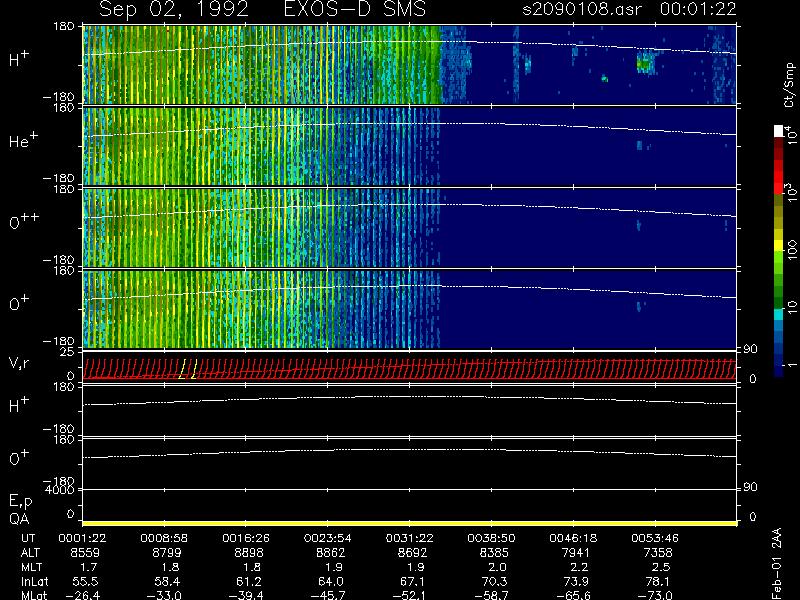Viewport: 800px width, 600px height.
Task: Click UT tick label '0008:58'
Action: 164,538
